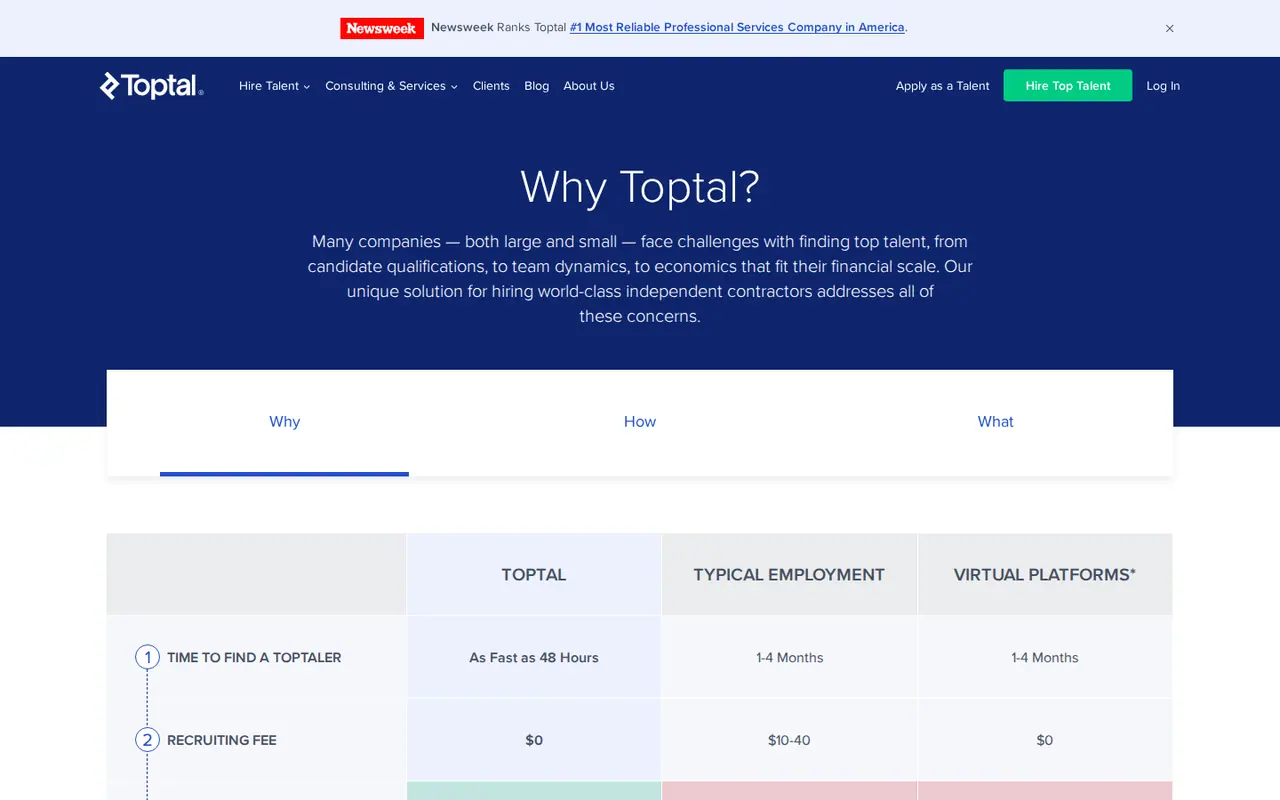Viewport: 1280px width, 800px height.
Task: Open the About Us page
Action: (x=589, y=86)
